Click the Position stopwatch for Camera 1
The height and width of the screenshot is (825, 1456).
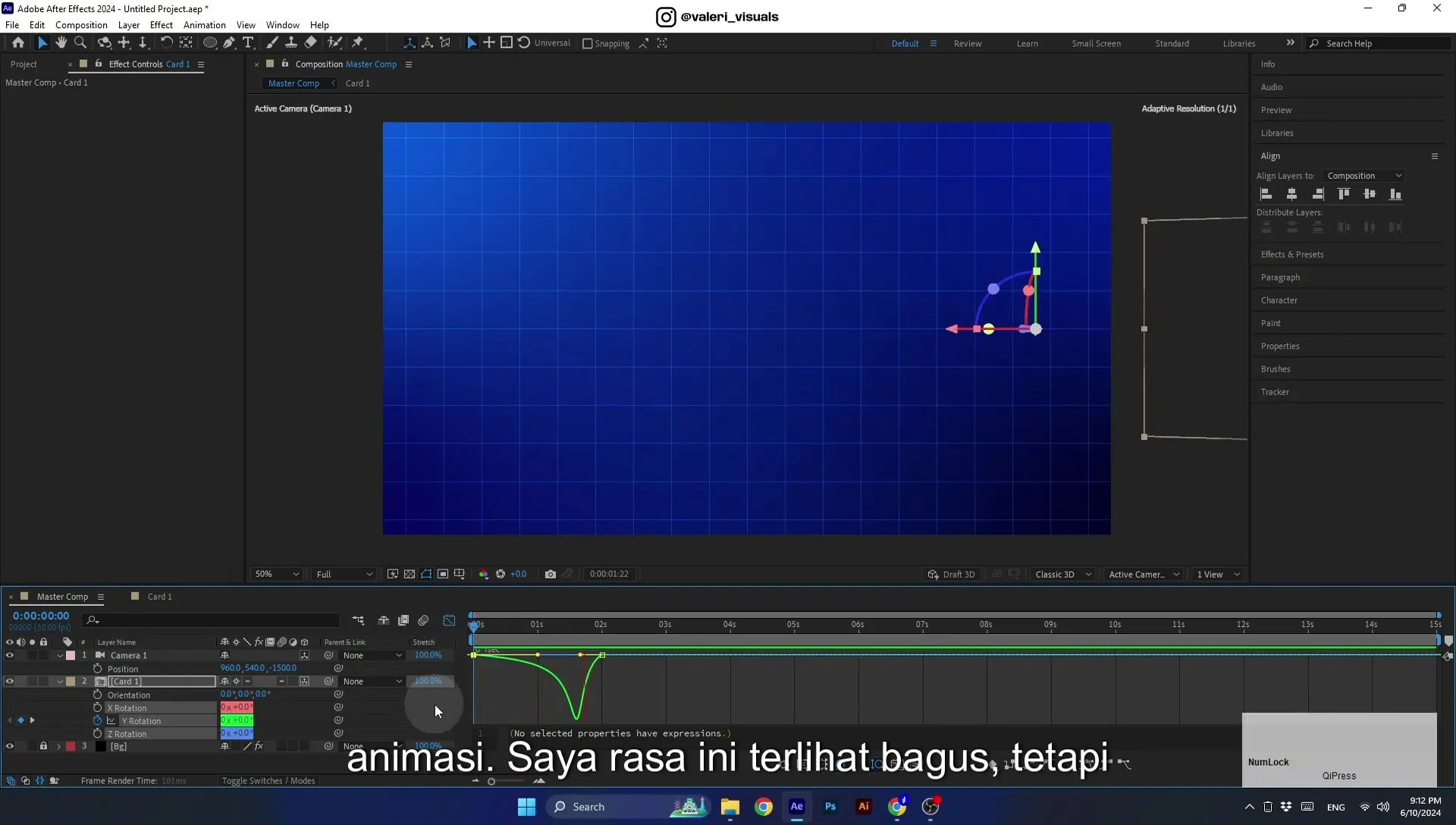click(x=97, y=668)
